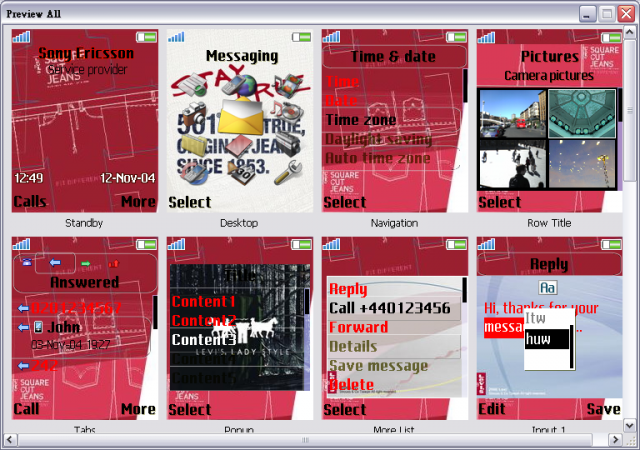Viewport: 640px width, 450px height.
Task: Click the radio icon in Desktop preview
Action: pos(288,143)
